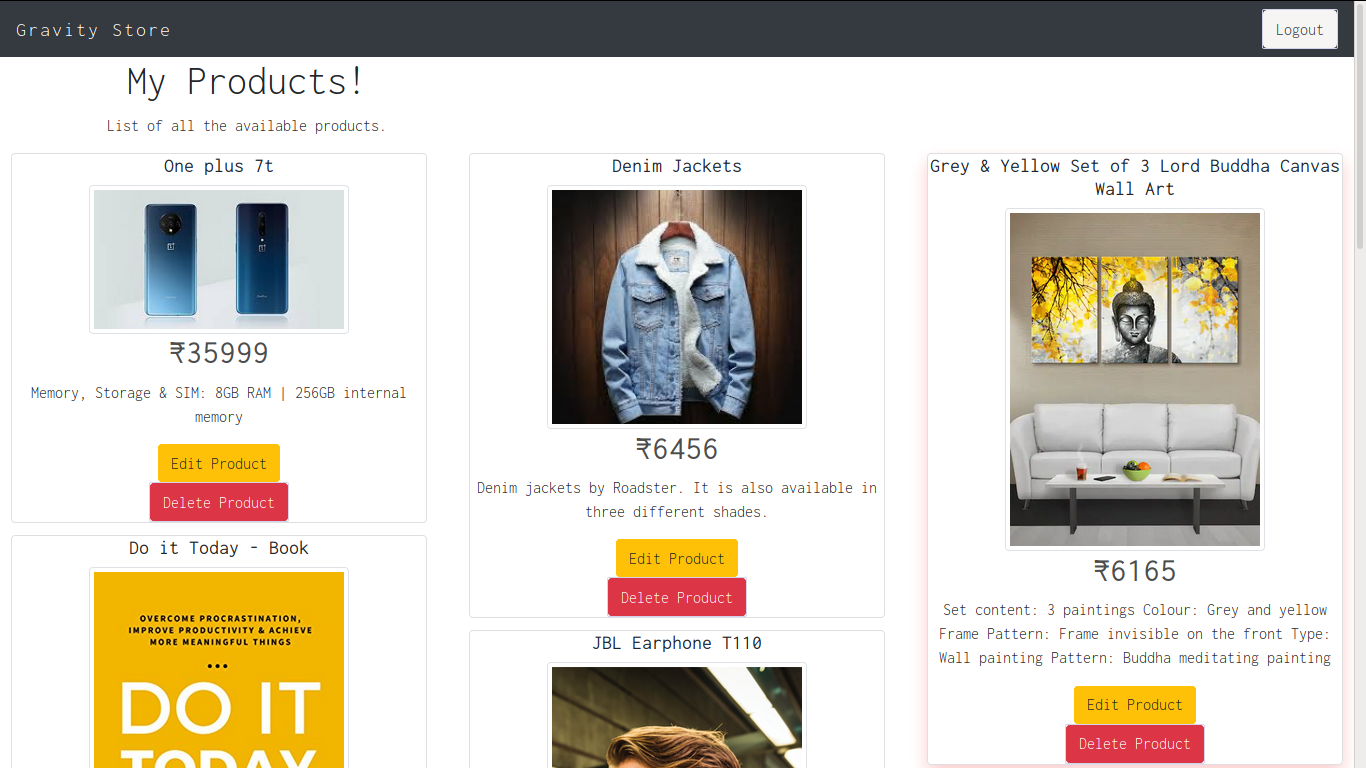The height and width of the screenshot is (768, 1366).
Task: Click the 'Set content: 3 paintings' description
Action: click(1135, 634)
